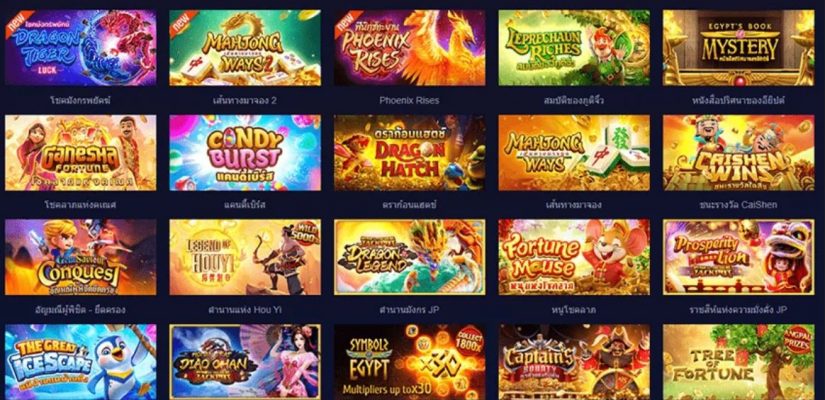Launch the Mahjong Ways 2 game tile
Screen dimensions: 825x400
pyautogui.click(x=245, y=48)
